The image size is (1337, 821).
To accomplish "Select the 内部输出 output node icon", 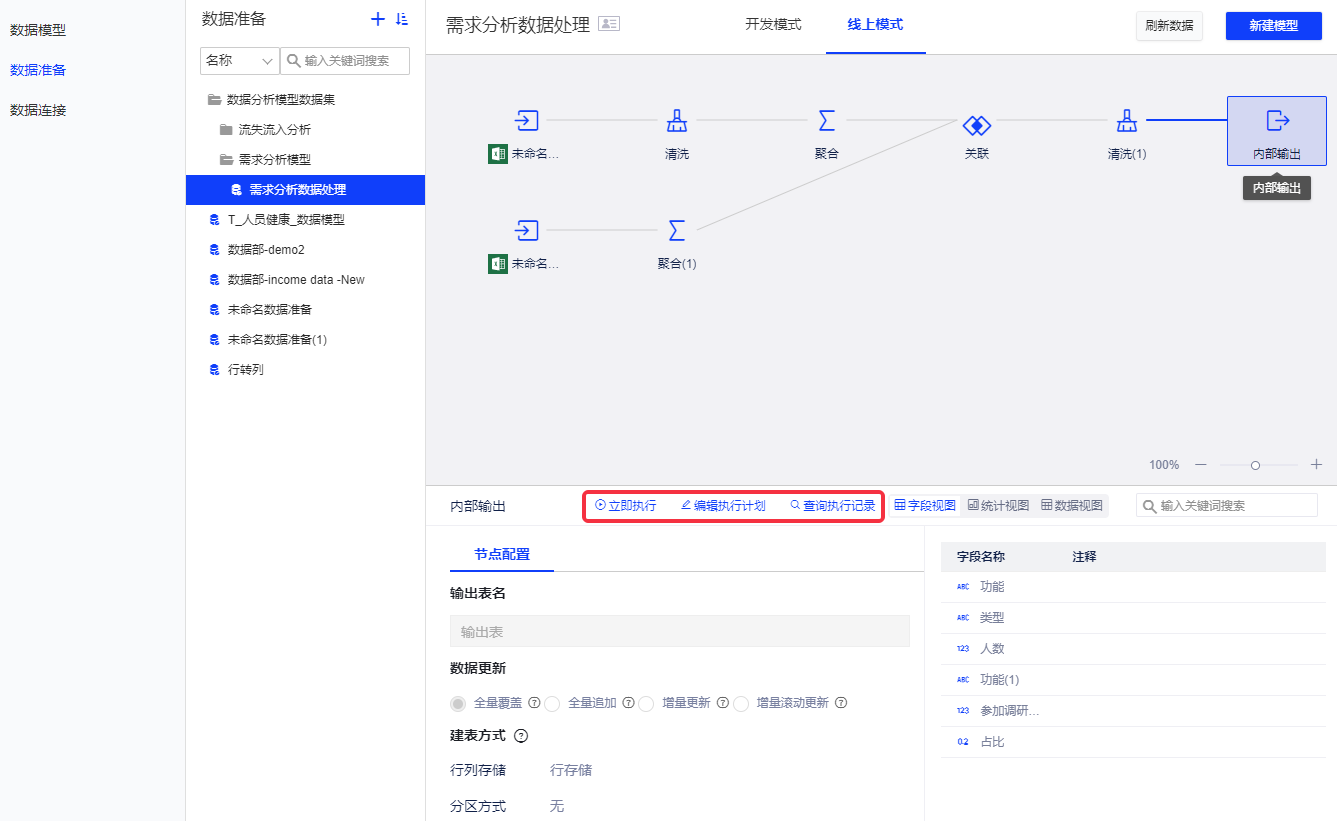I will coord(1277,121).
